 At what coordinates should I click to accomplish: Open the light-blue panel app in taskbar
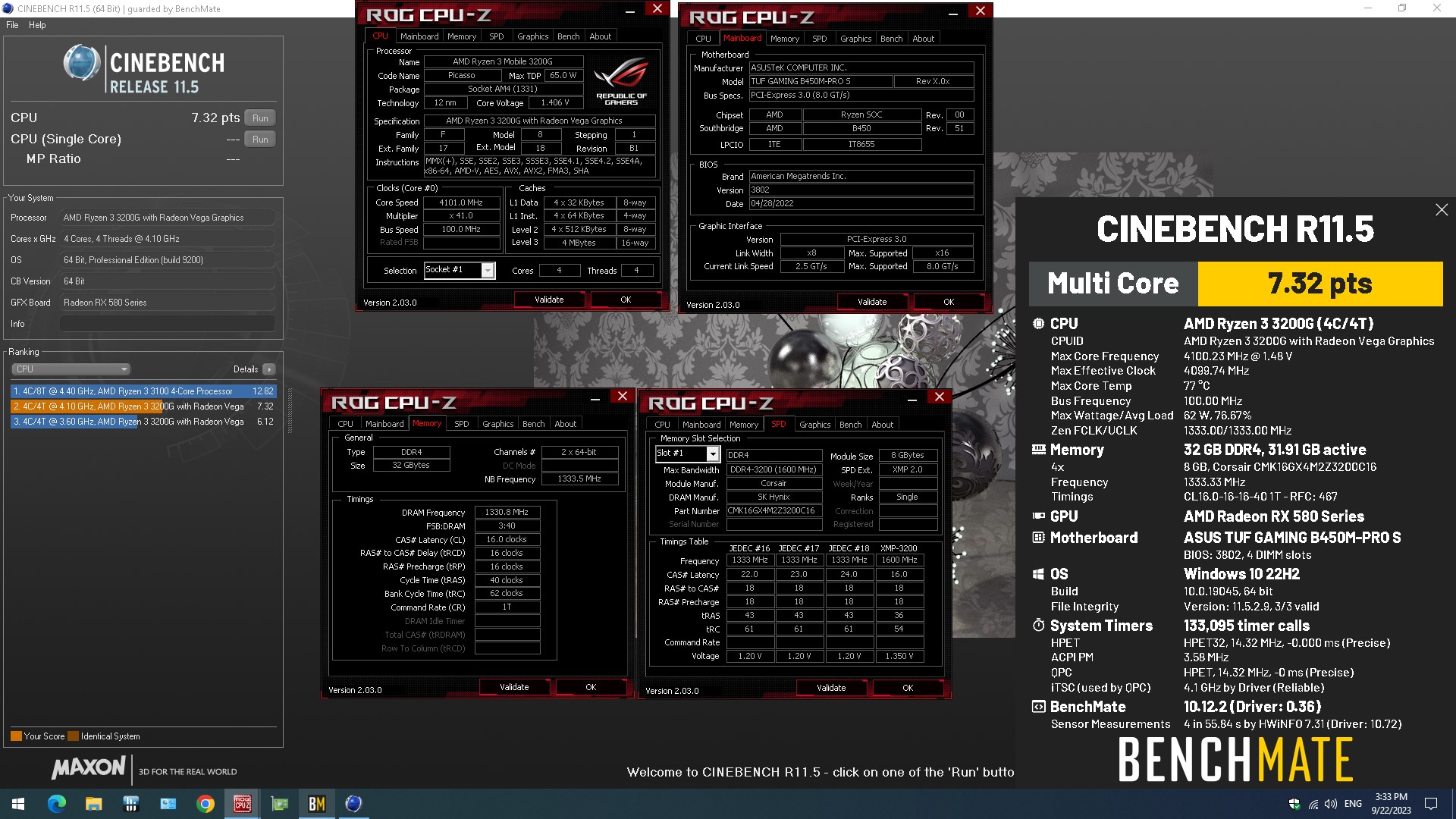pyautogui.click(x=168, y=804)
